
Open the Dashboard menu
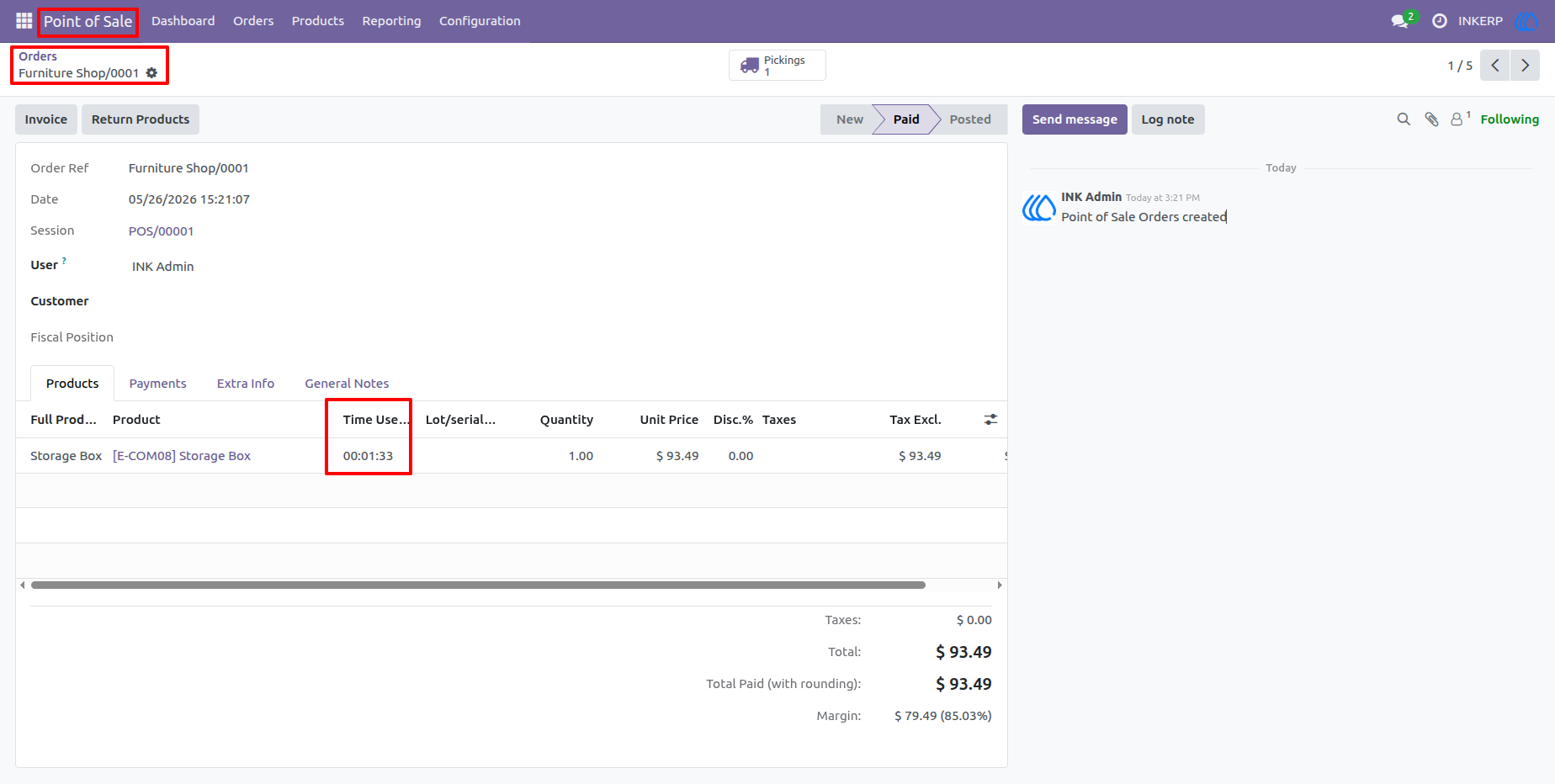(183, 21)
